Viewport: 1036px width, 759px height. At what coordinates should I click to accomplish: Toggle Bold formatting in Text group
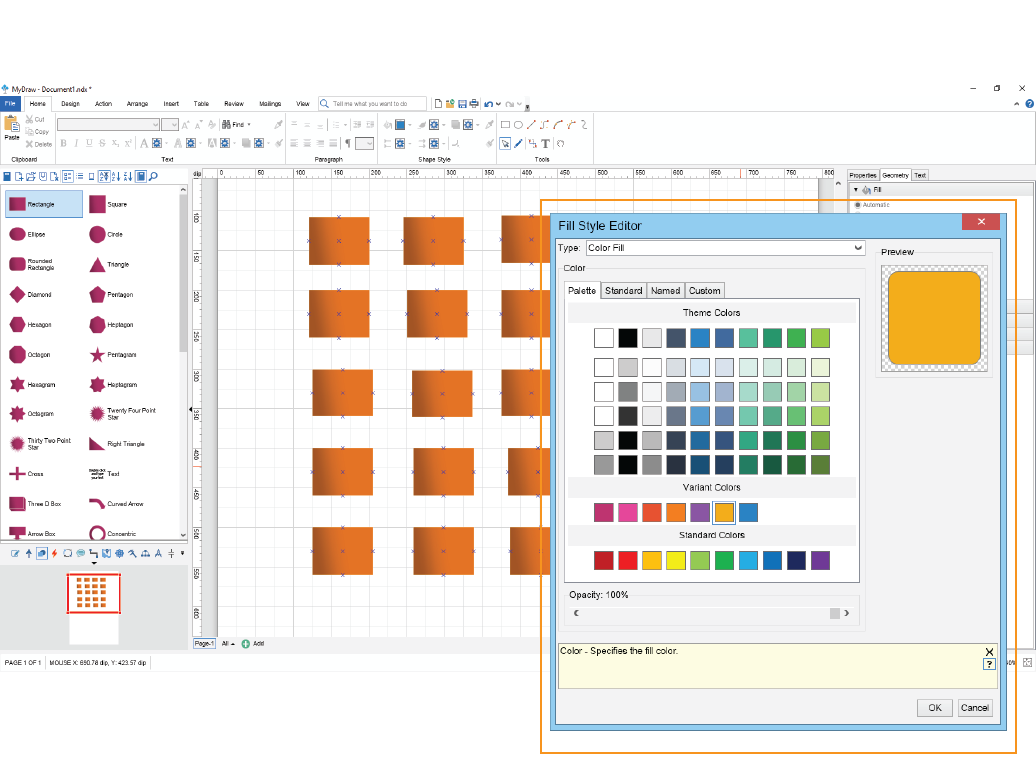pyautogui.click(x=63, y=143)
